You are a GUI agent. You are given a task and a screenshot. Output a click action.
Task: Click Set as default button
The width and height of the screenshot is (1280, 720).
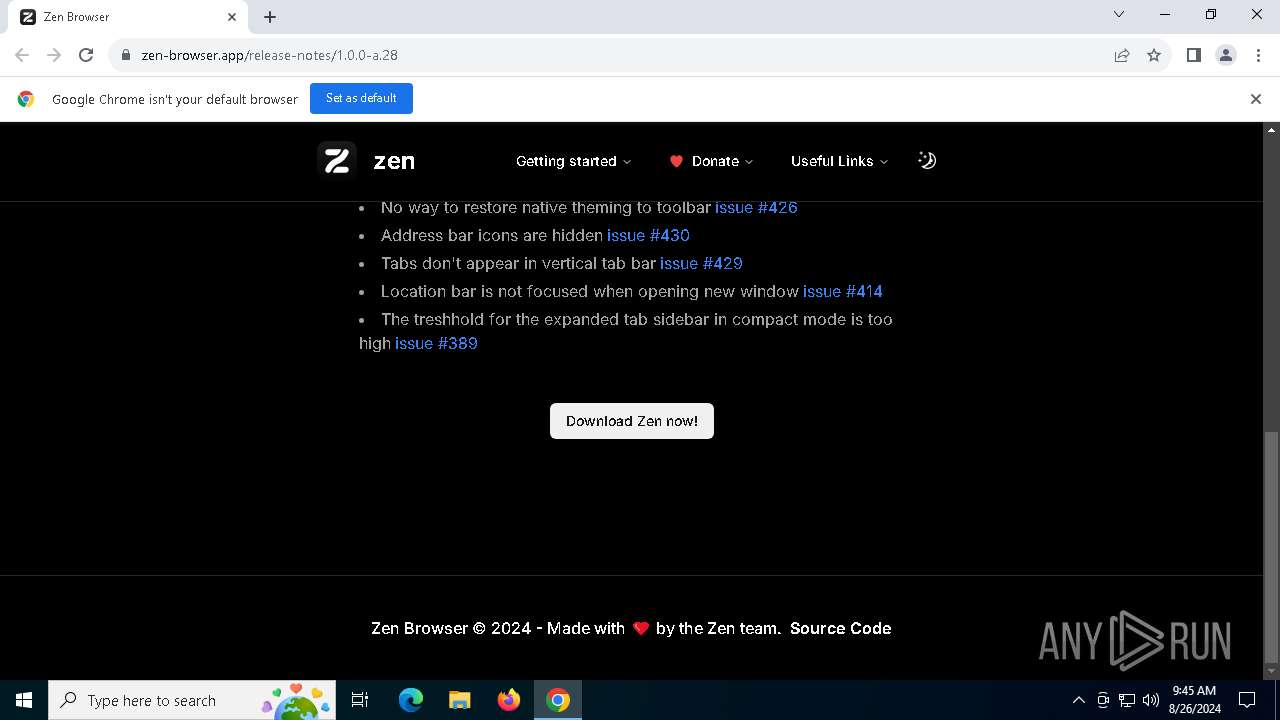361,98
